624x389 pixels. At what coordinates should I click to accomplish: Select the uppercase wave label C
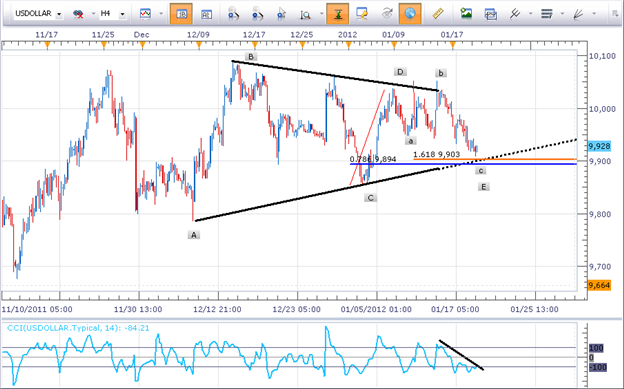pos(370,197)
